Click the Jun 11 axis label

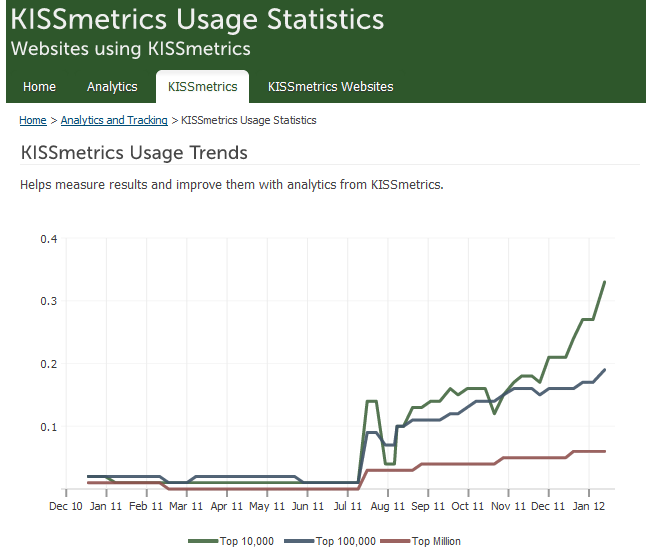coord(308,506)
